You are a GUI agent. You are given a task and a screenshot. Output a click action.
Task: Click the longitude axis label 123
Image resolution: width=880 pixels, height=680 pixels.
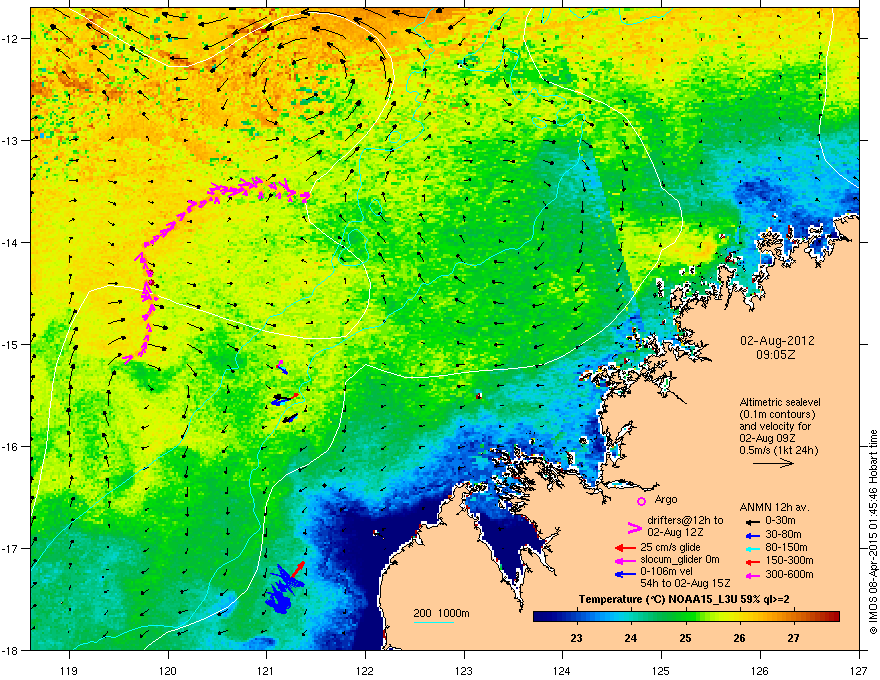(464, 671)
